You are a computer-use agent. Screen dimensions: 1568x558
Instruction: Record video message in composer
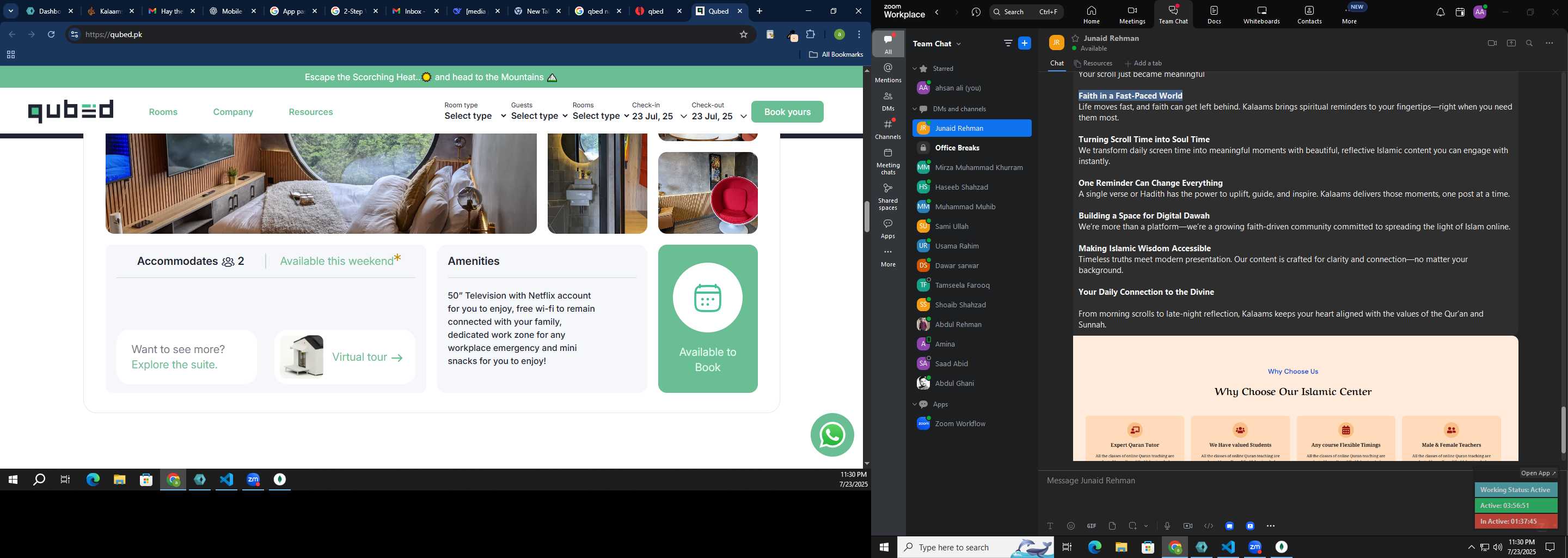pyautogui.click(x=1187, y=526)
